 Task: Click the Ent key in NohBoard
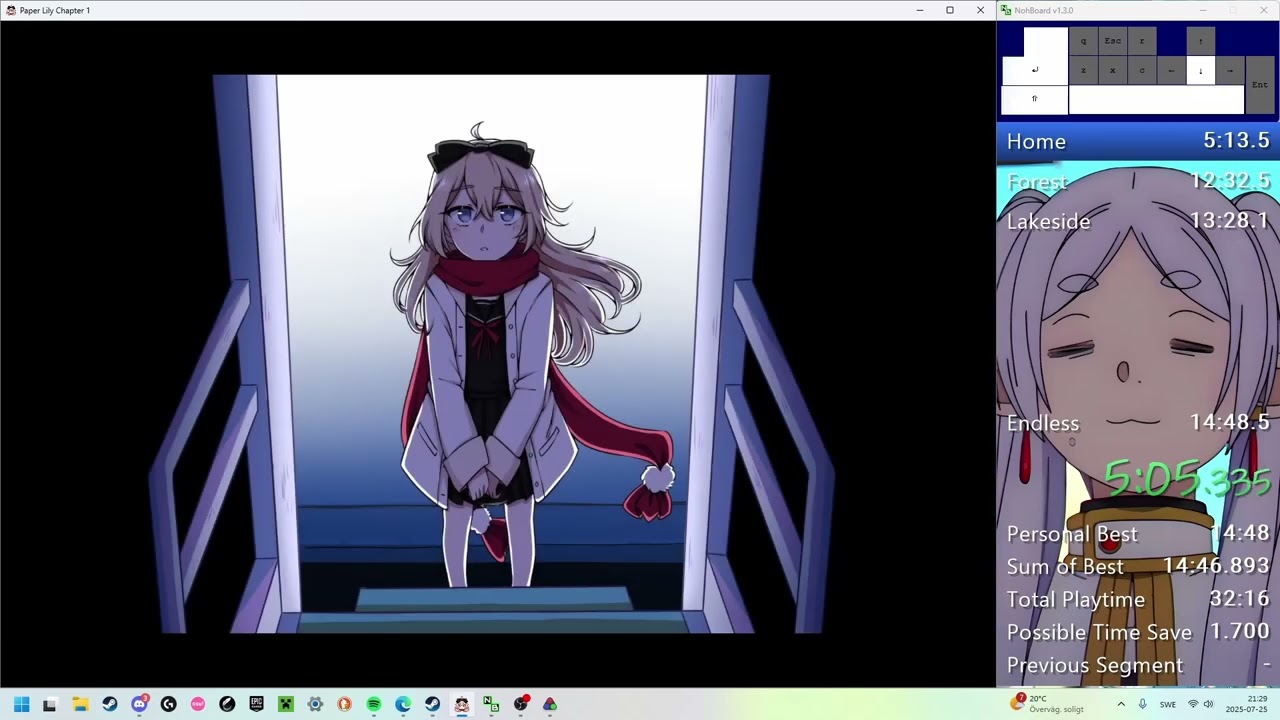[1259, 85]
